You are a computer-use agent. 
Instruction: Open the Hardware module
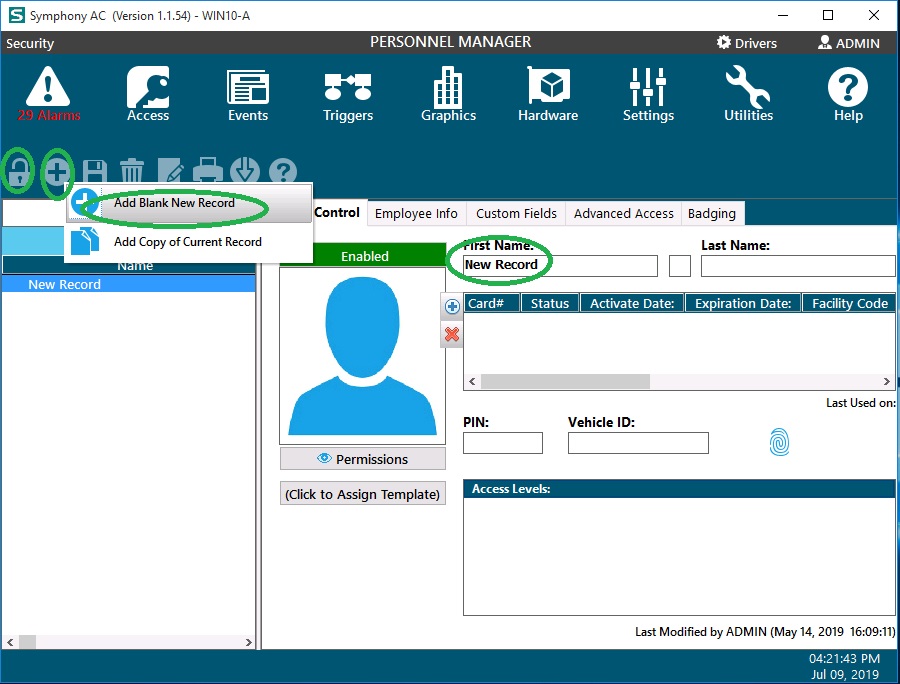(x=548, y=94)
